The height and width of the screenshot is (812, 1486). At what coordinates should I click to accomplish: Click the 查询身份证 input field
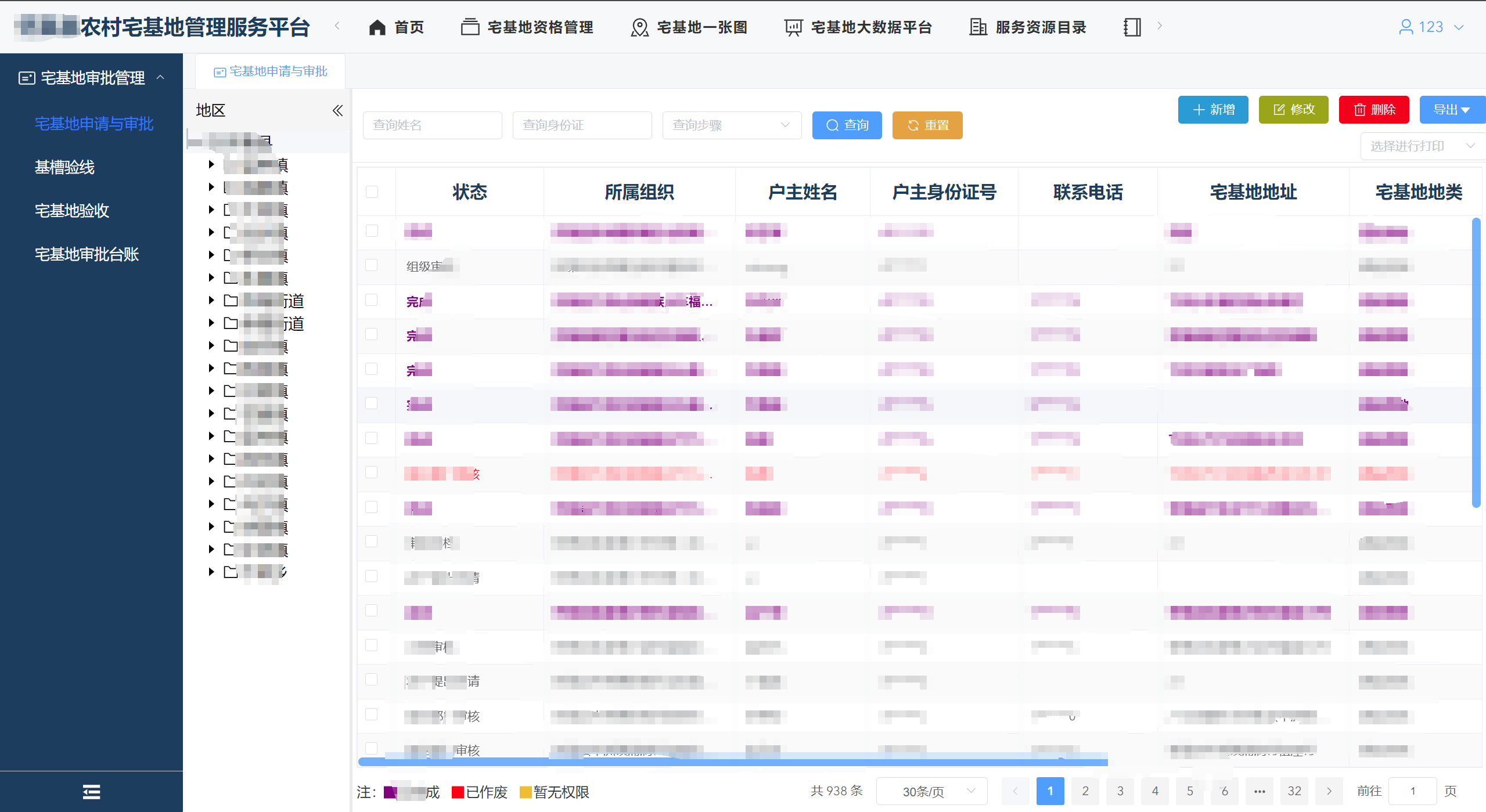coord(582,125)
